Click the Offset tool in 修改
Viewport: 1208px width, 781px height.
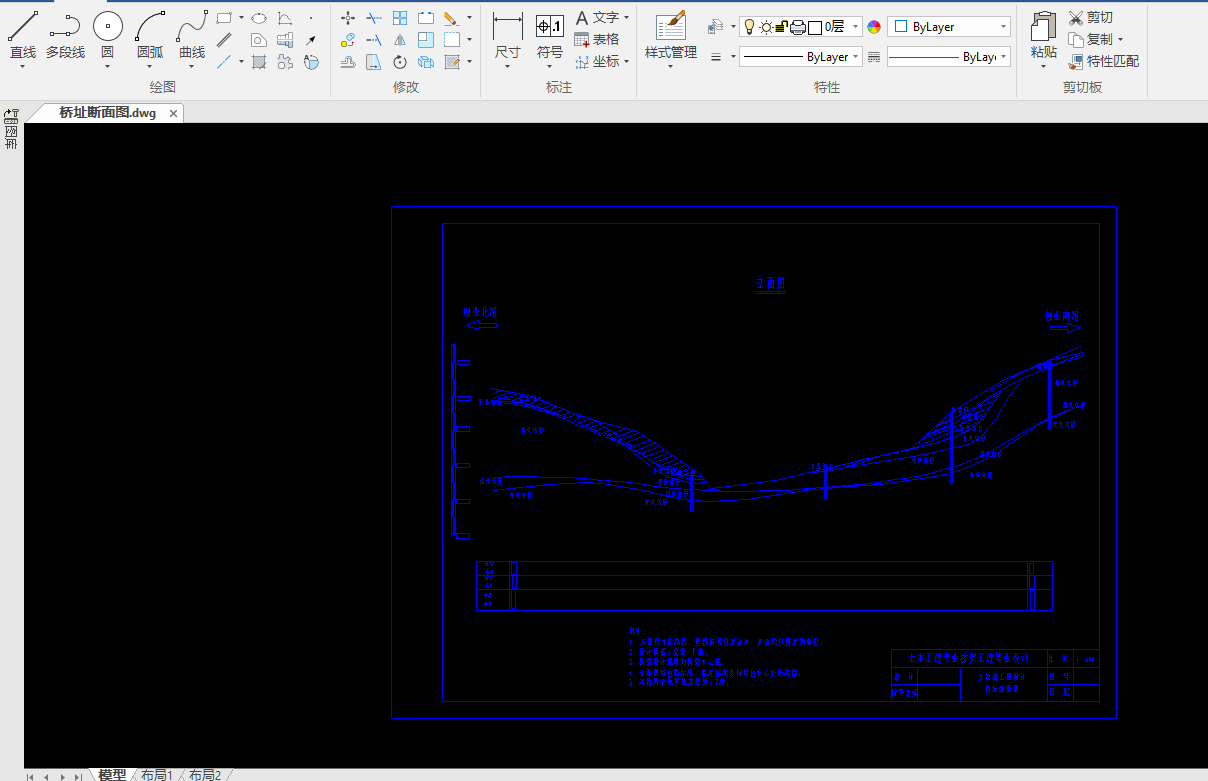tap(348, 62)
